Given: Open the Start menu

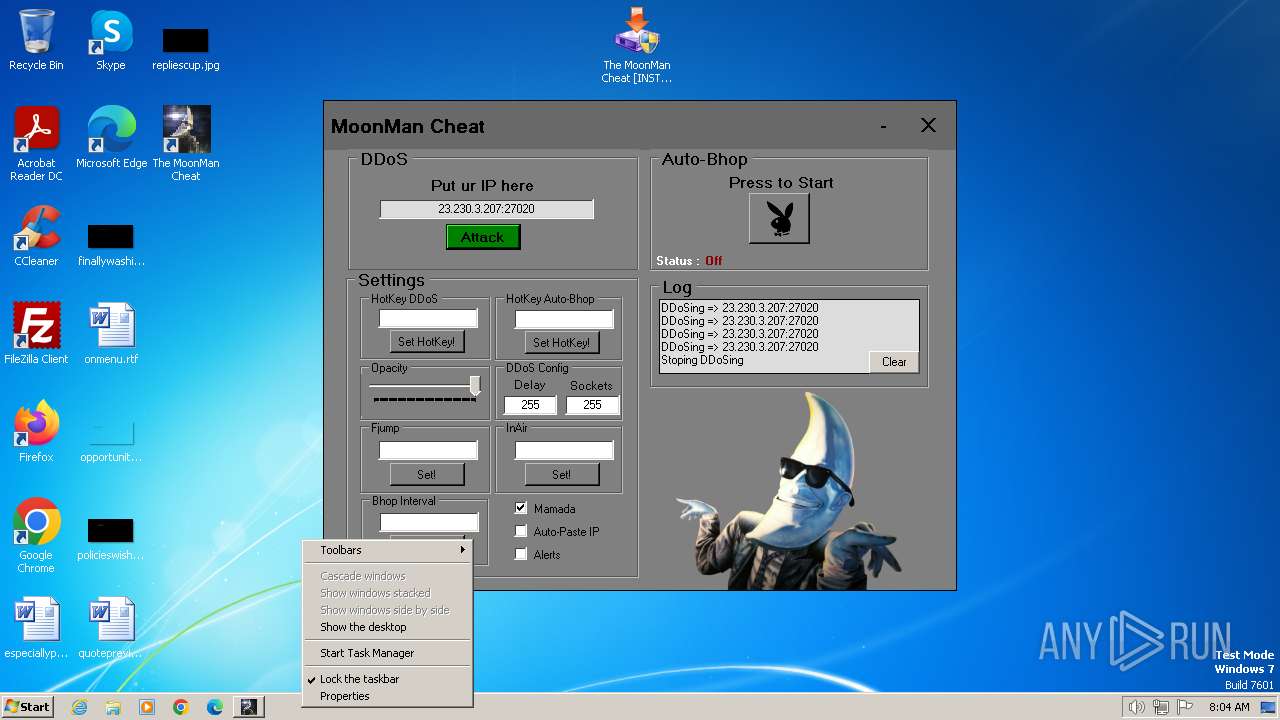Looking at the screenshot, I should (x=27, y=707).
